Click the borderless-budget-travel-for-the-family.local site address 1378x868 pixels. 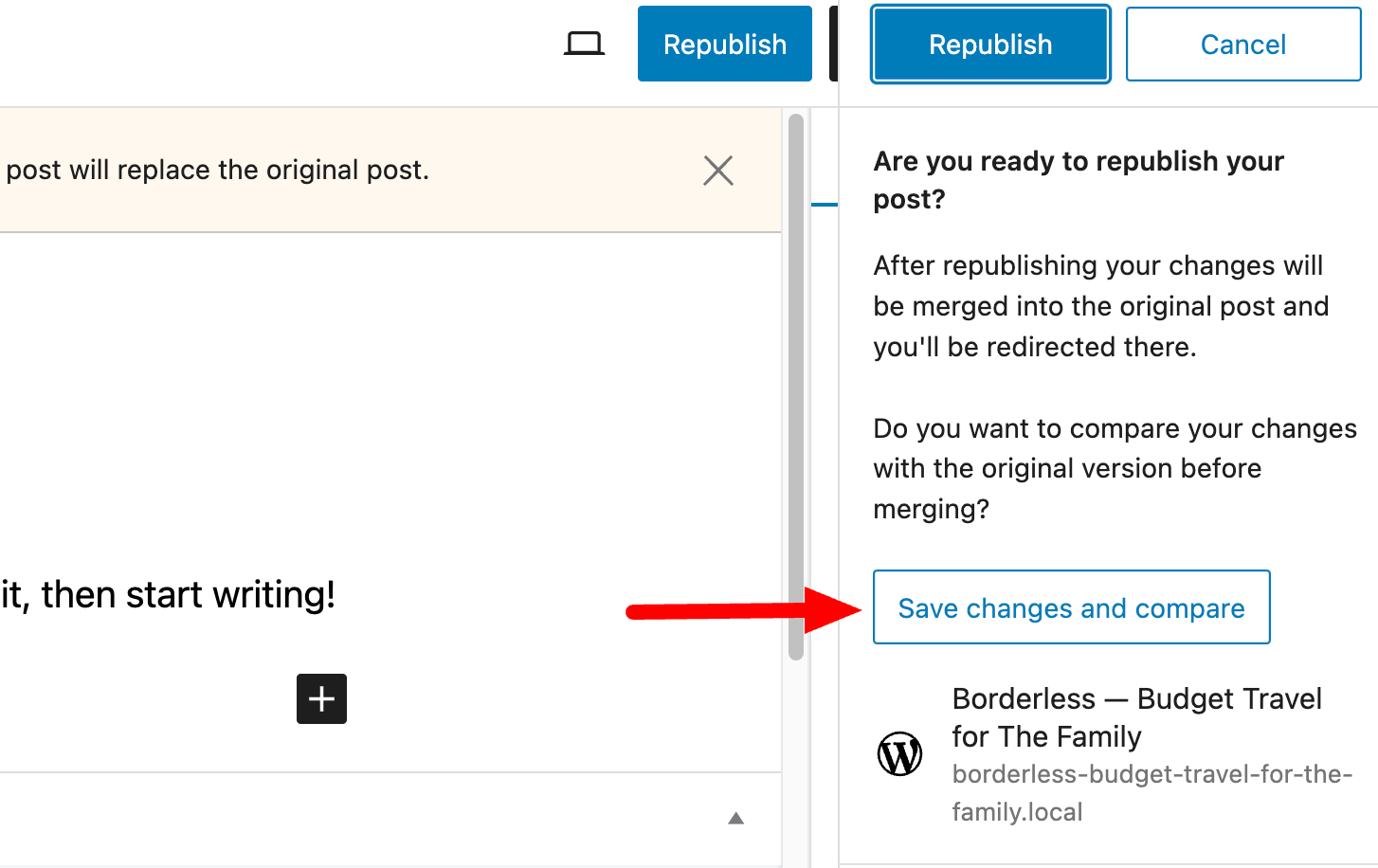tap(1151, 793)
